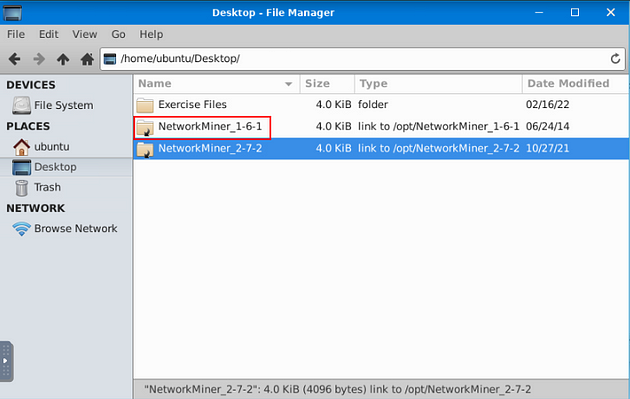Select the NetworkMiner_1-6-1 file name

pyautogui.click(x=210, y=127)
